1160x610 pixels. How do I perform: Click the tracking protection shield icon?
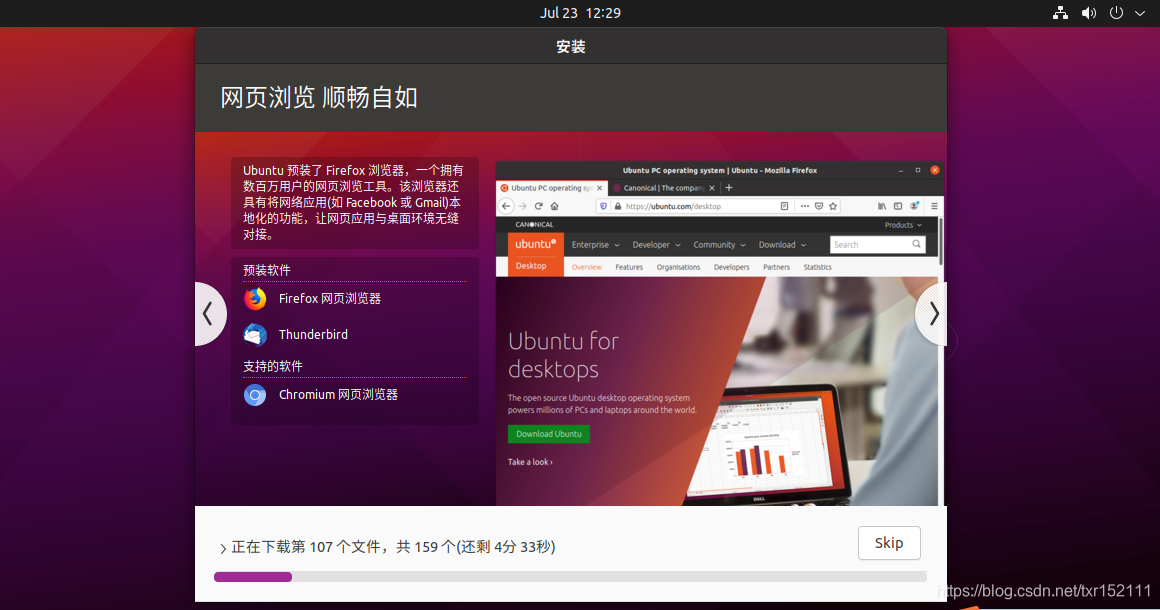[604, 206]
